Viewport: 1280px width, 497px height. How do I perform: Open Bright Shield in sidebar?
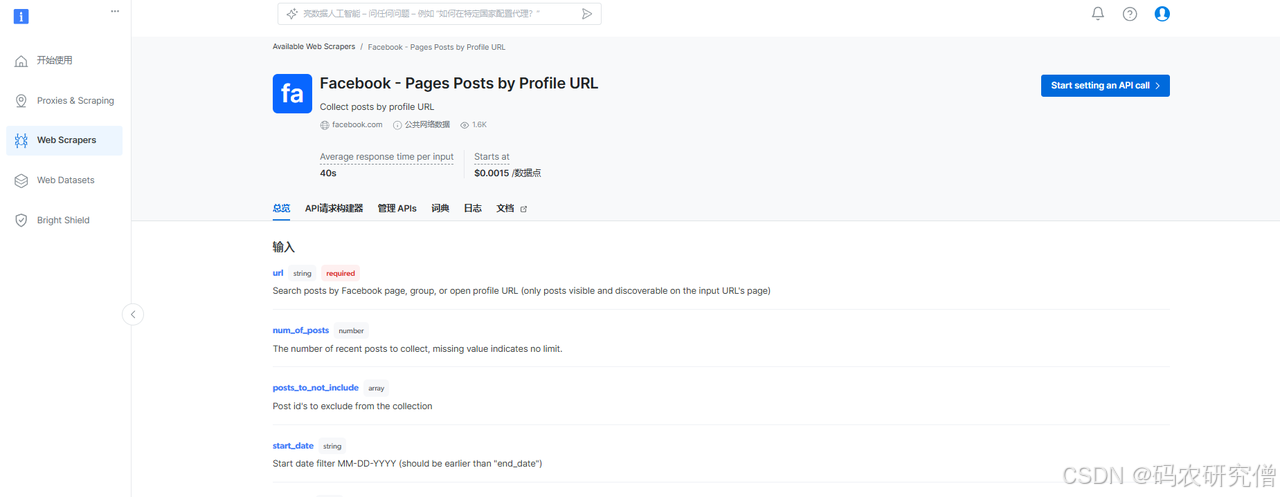[64, 220]
